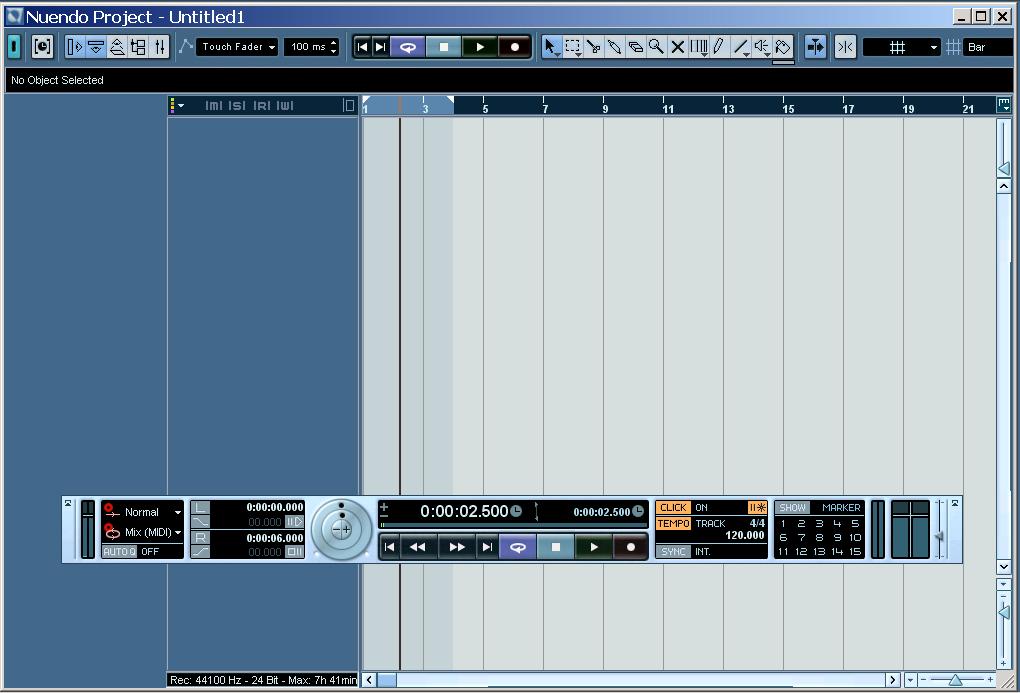Rewind in the transport panel

[x=418, y=547]
